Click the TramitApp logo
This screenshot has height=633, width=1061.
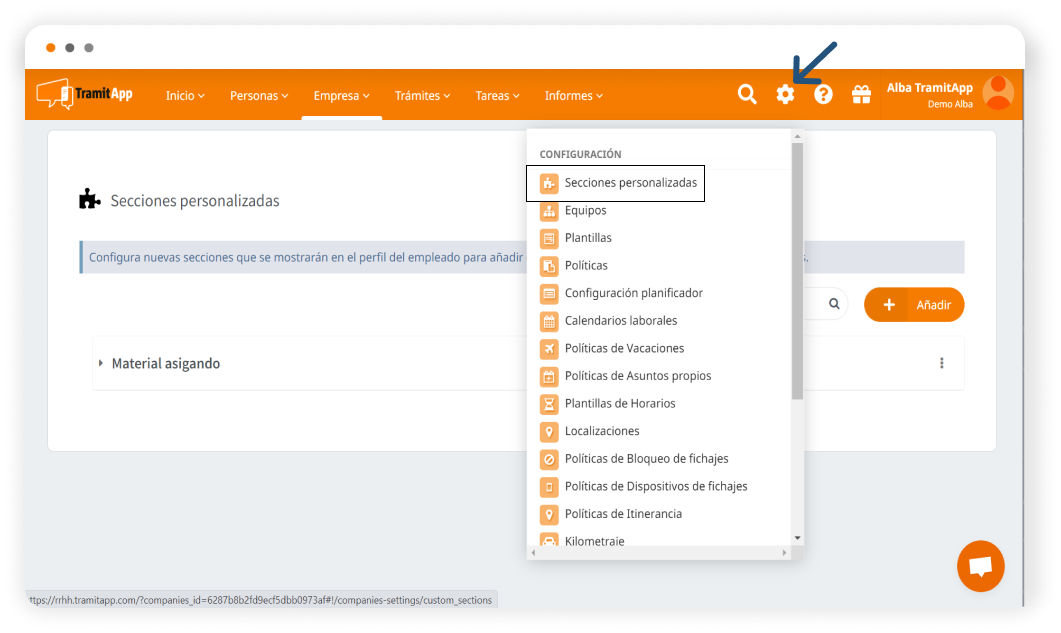(84, 94)
